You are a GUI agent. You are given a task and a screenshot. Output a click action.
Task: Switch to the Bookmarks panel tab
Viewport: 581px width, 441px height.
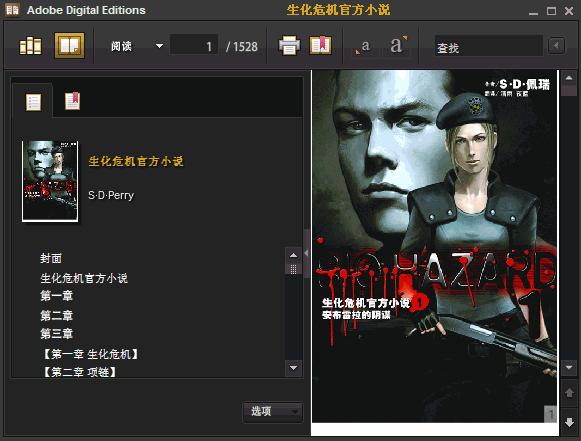tap(72, 101)
